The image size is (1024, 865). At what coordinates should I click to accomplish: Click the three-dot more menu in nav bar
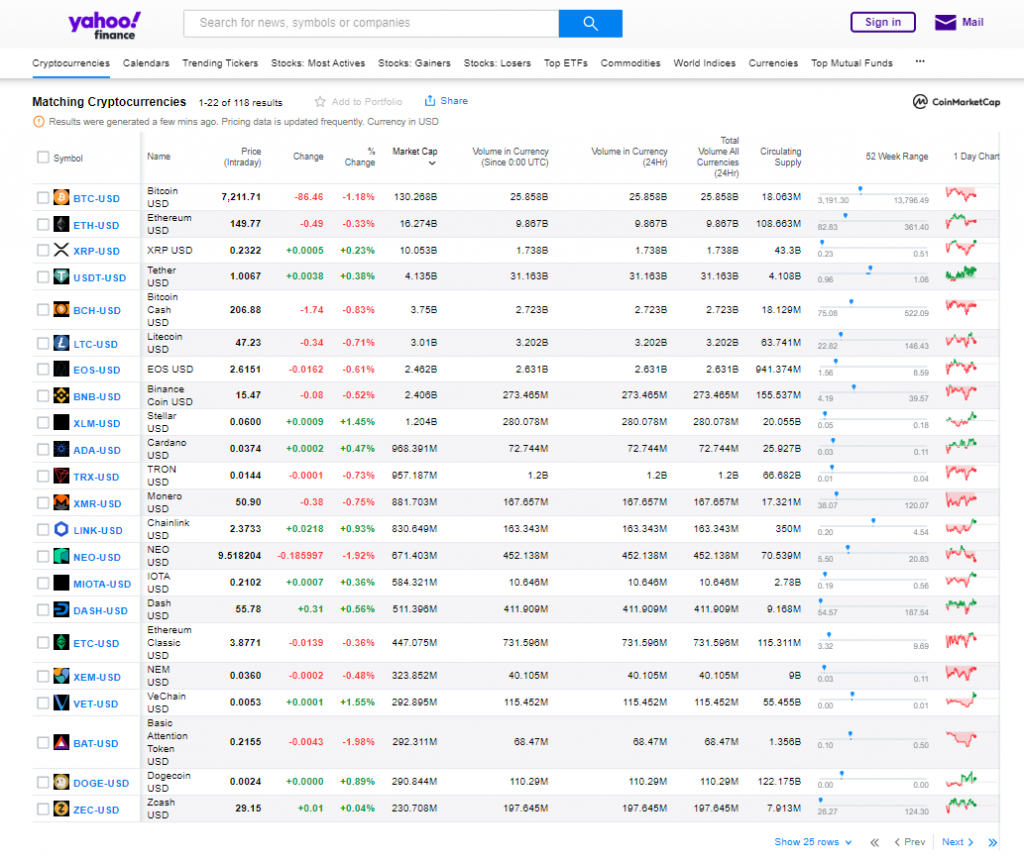click(920, 62)
